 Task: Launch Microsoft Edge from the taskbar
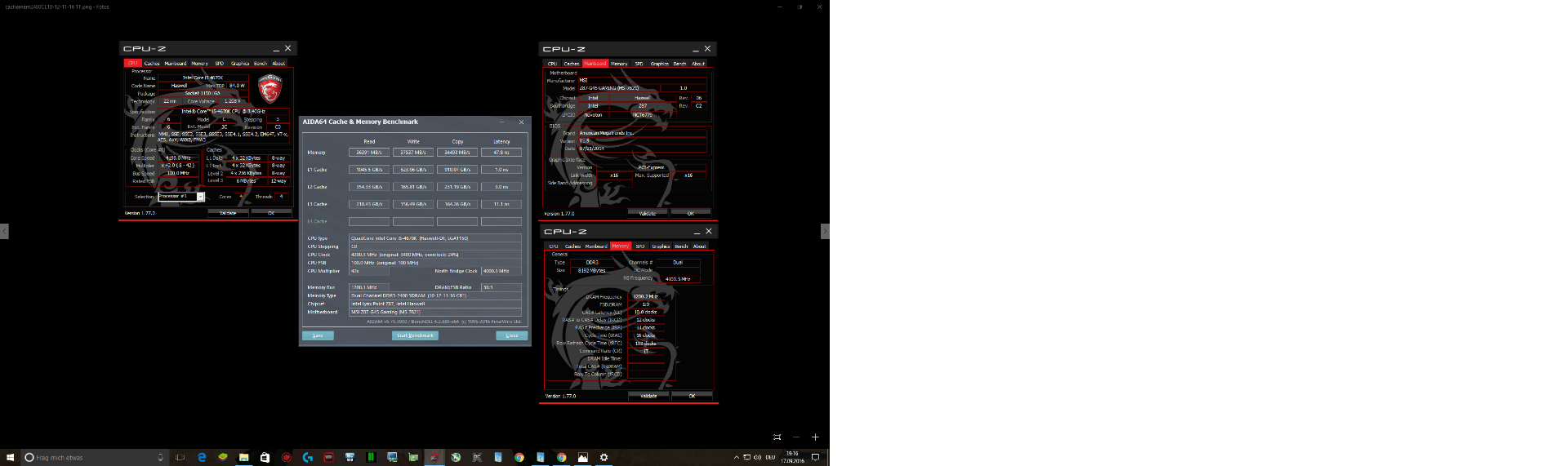point(202,458)
